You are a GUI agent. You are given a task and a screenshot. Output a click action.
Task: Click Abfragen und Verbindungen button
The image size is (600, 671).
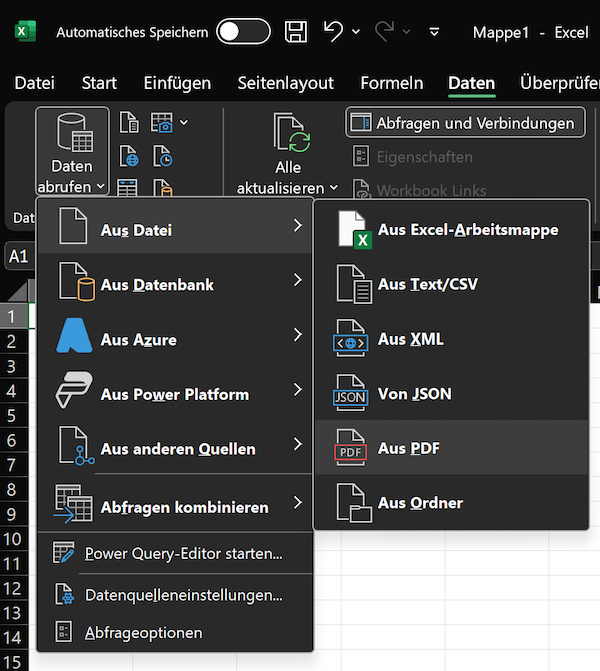coord(465,123)
